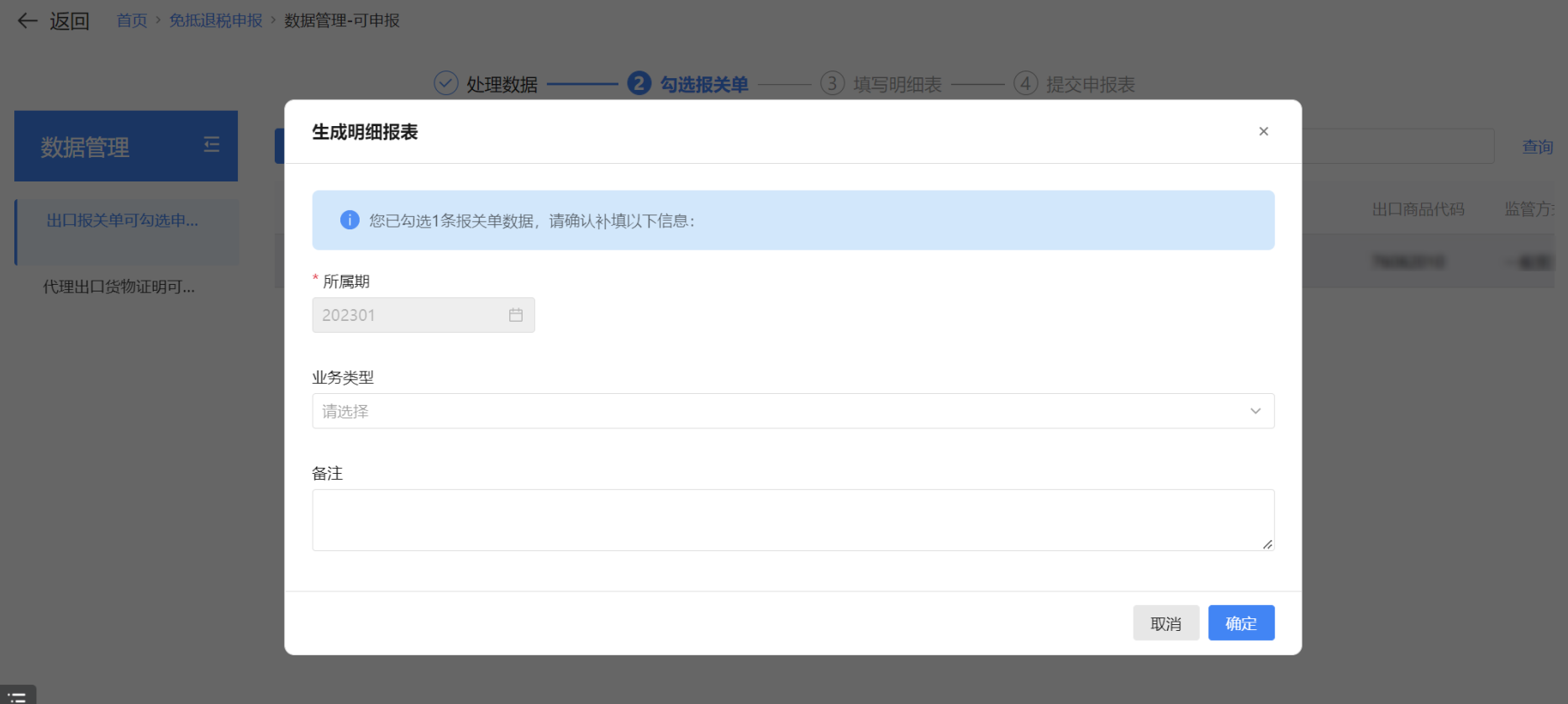The image size is (1568, 704).
Task: Click the 所属期 date field
Action: [412, 315]
